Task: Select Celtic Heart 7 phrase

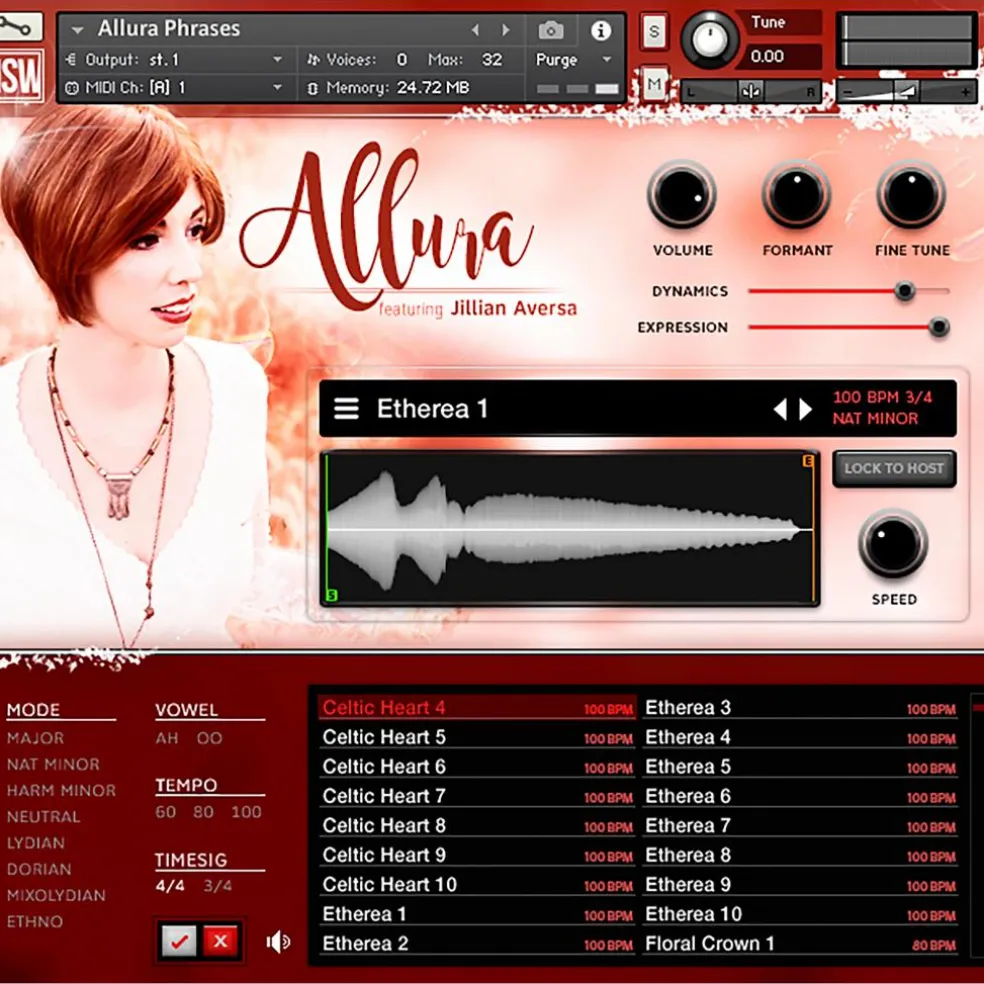Action: tap(477, 796)
